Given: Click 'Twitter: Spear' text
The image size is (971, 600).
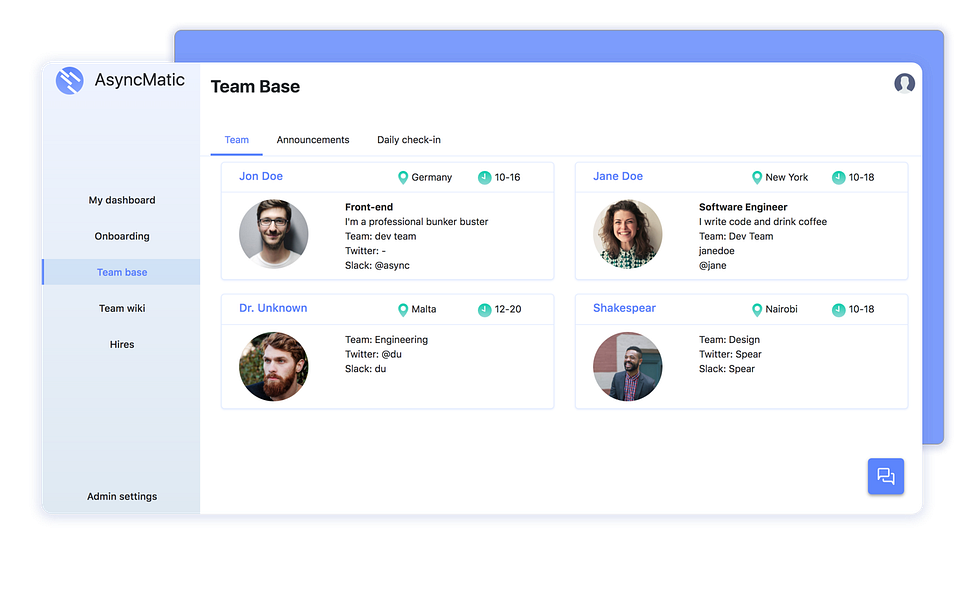Looking at the screenshot, I should [x=731, y=354].
